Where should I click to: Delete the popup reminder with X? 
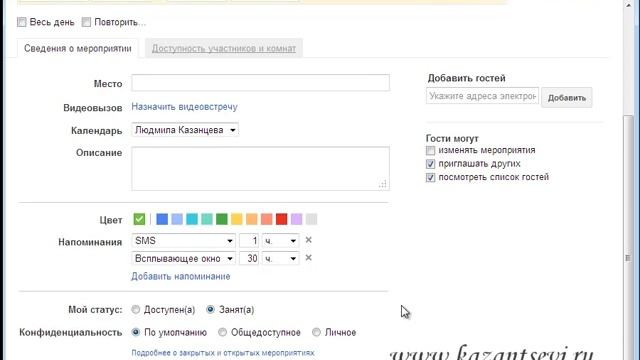309,258
